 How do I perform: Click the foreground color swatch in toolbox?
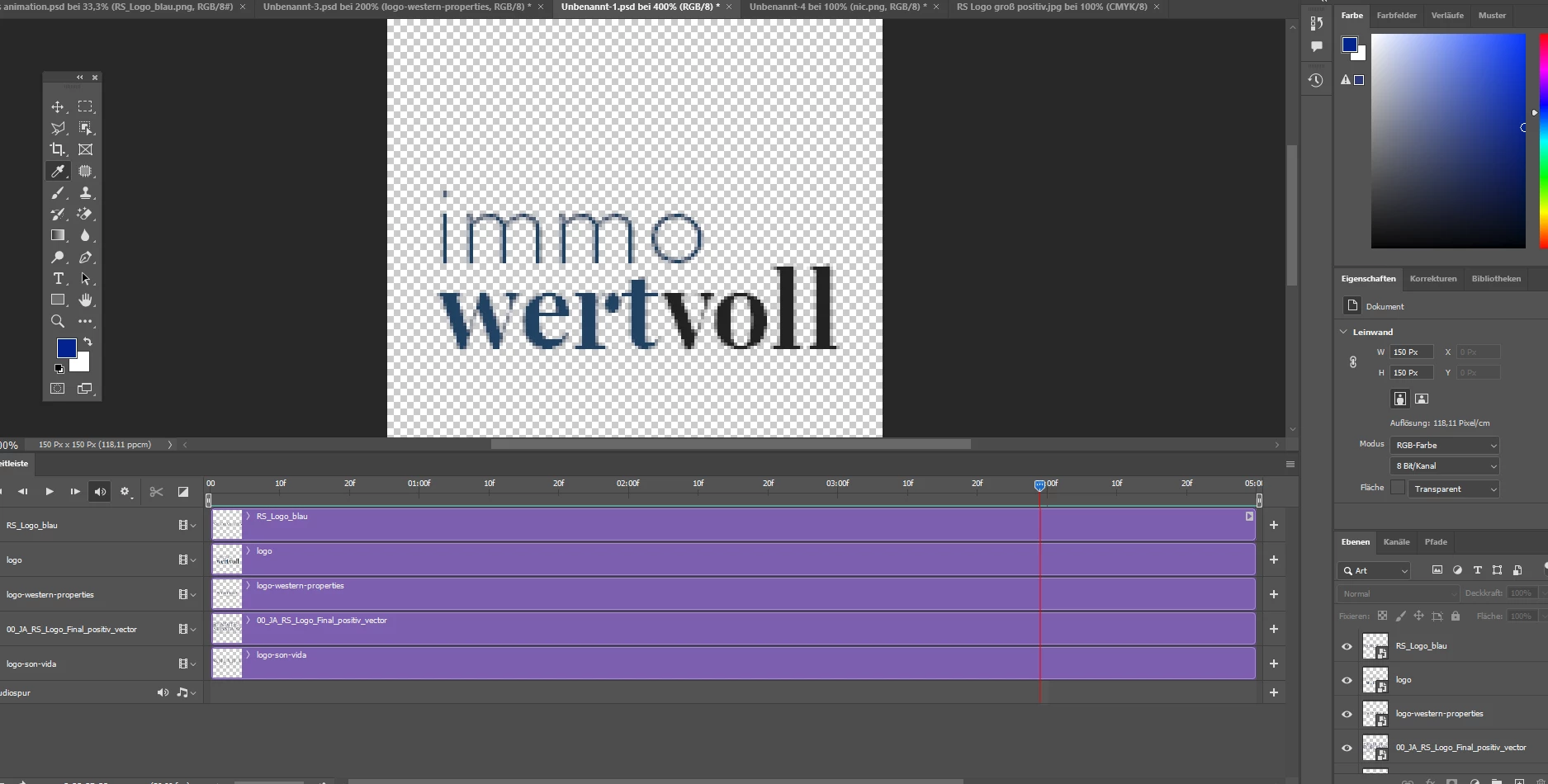click(66, 348)
